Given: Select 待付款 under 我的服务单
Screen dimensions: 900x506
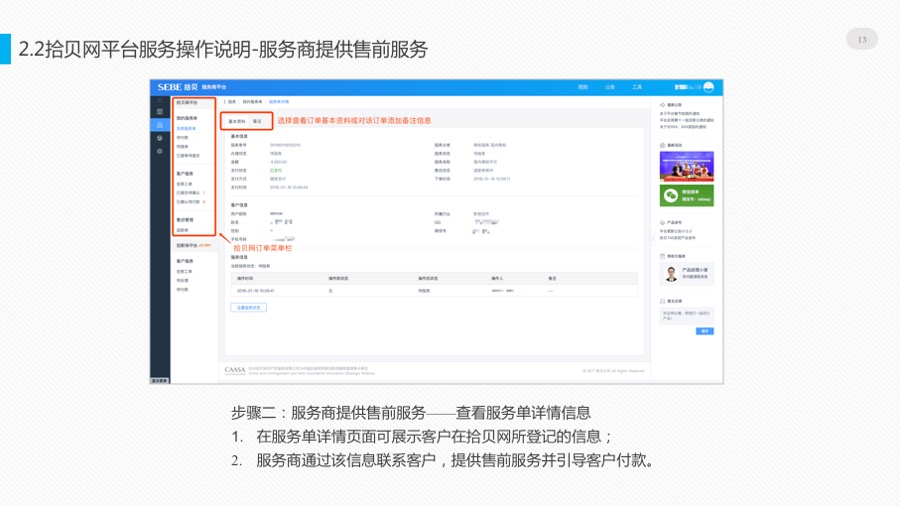Looking at the screenshot, I should click(x=182, y=138).
